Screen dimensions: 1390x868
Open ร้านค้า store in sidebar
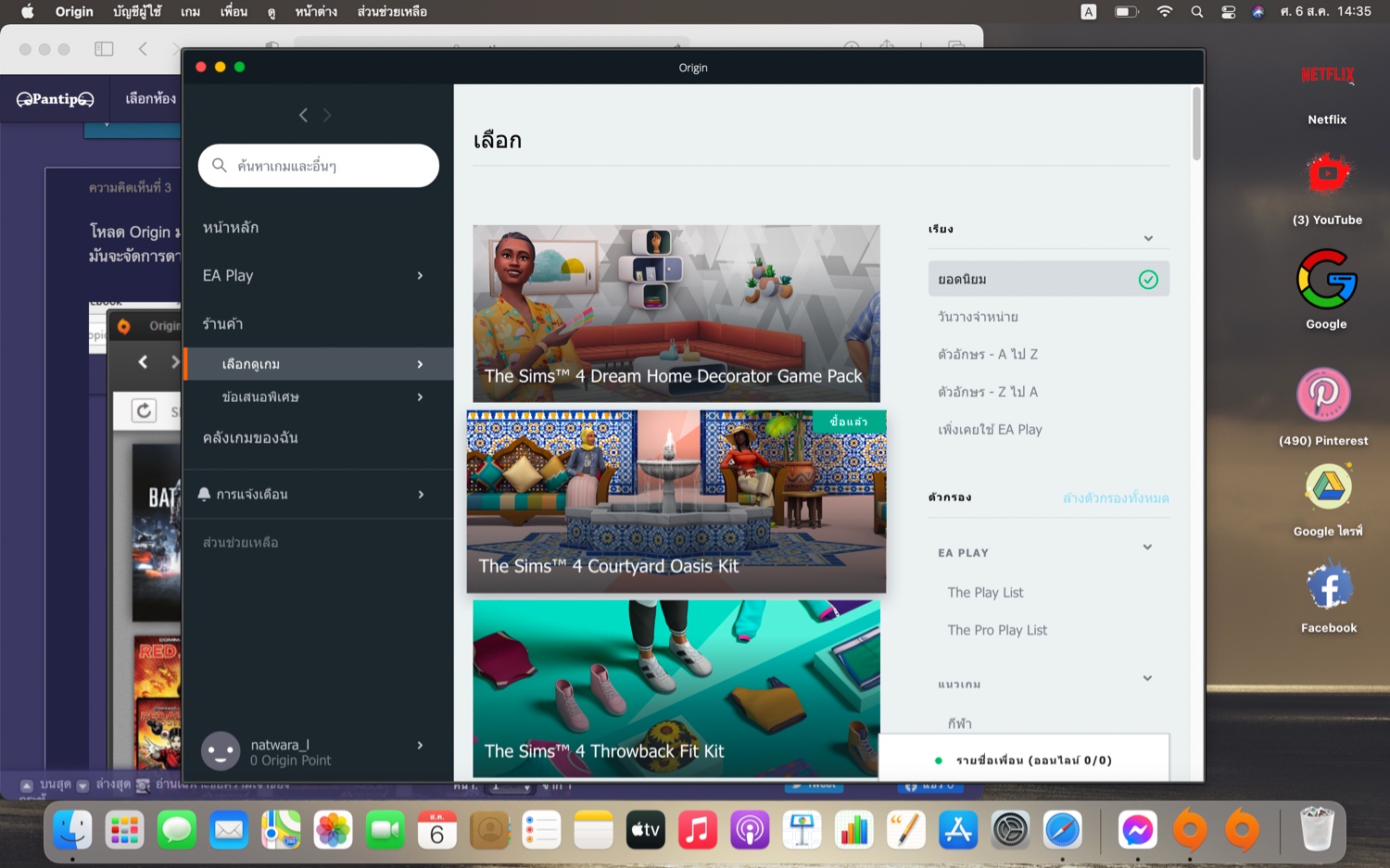point(222,323)
